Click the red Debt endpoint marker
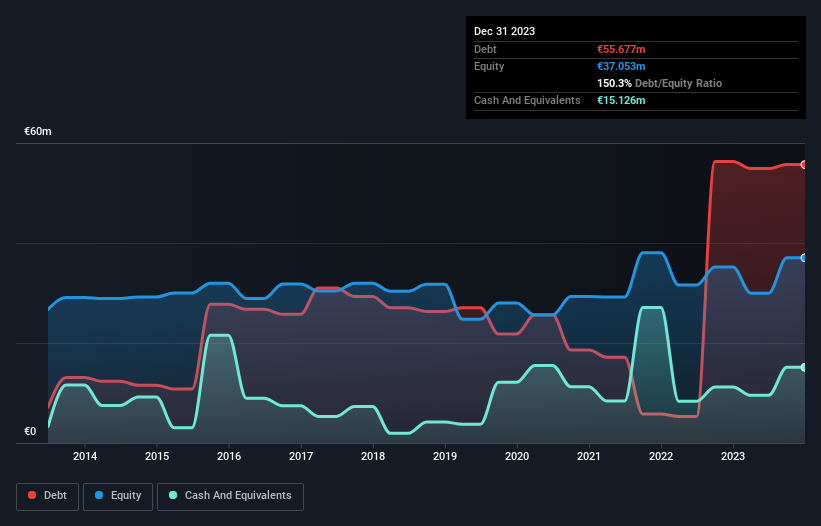The height and width of the screenshot is (526, 821). pyautogui.click(x=804, y=165)
